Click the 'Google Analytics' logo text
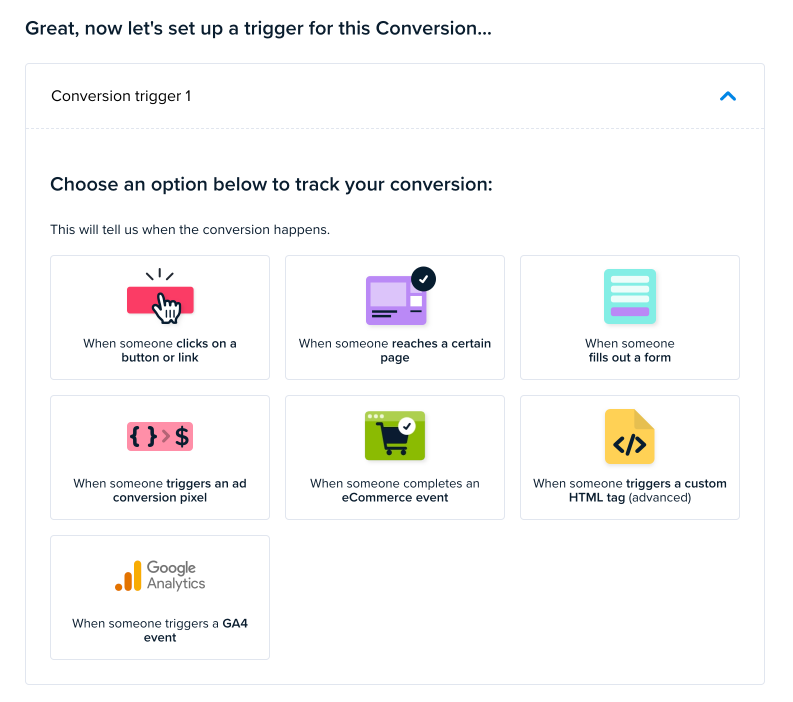The image size is (793, 702). coord(176,575)
